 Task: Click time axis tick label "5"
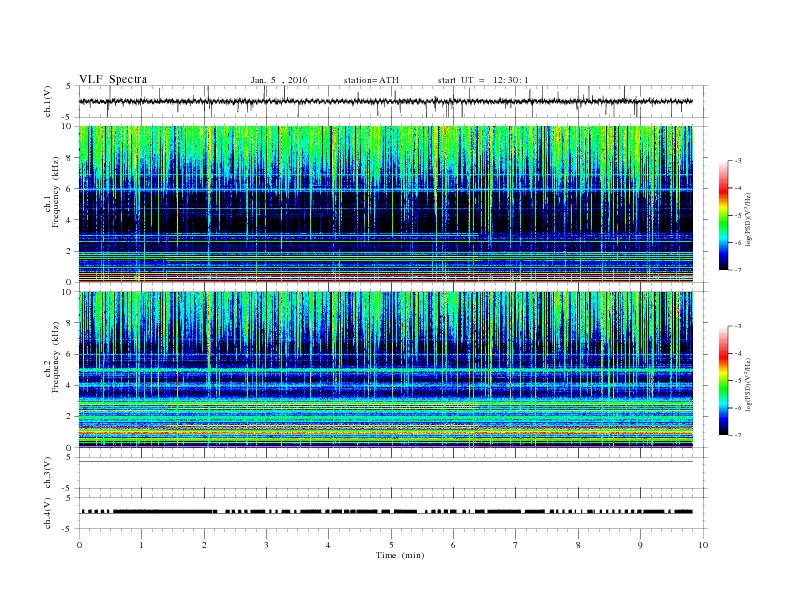(x=391, y=545)
